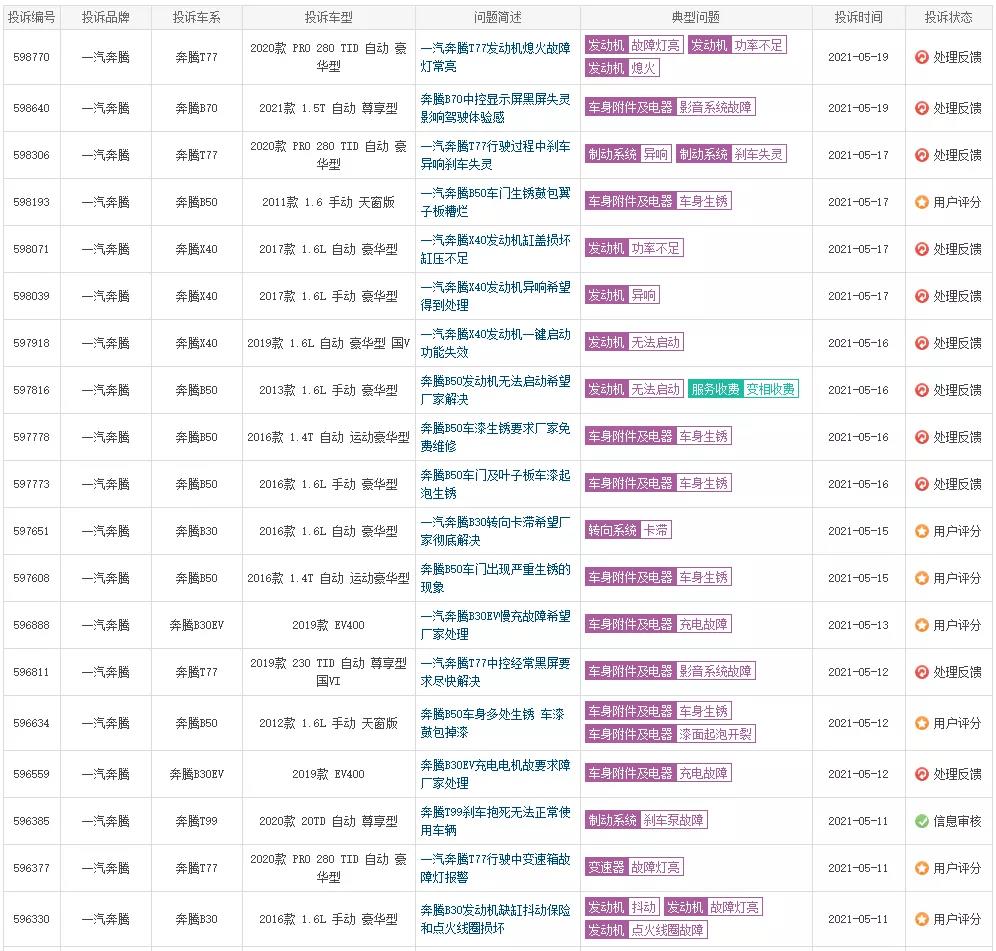
Task: Click 制动系统 刹车失灵 tag
Action: coord(731,154)
